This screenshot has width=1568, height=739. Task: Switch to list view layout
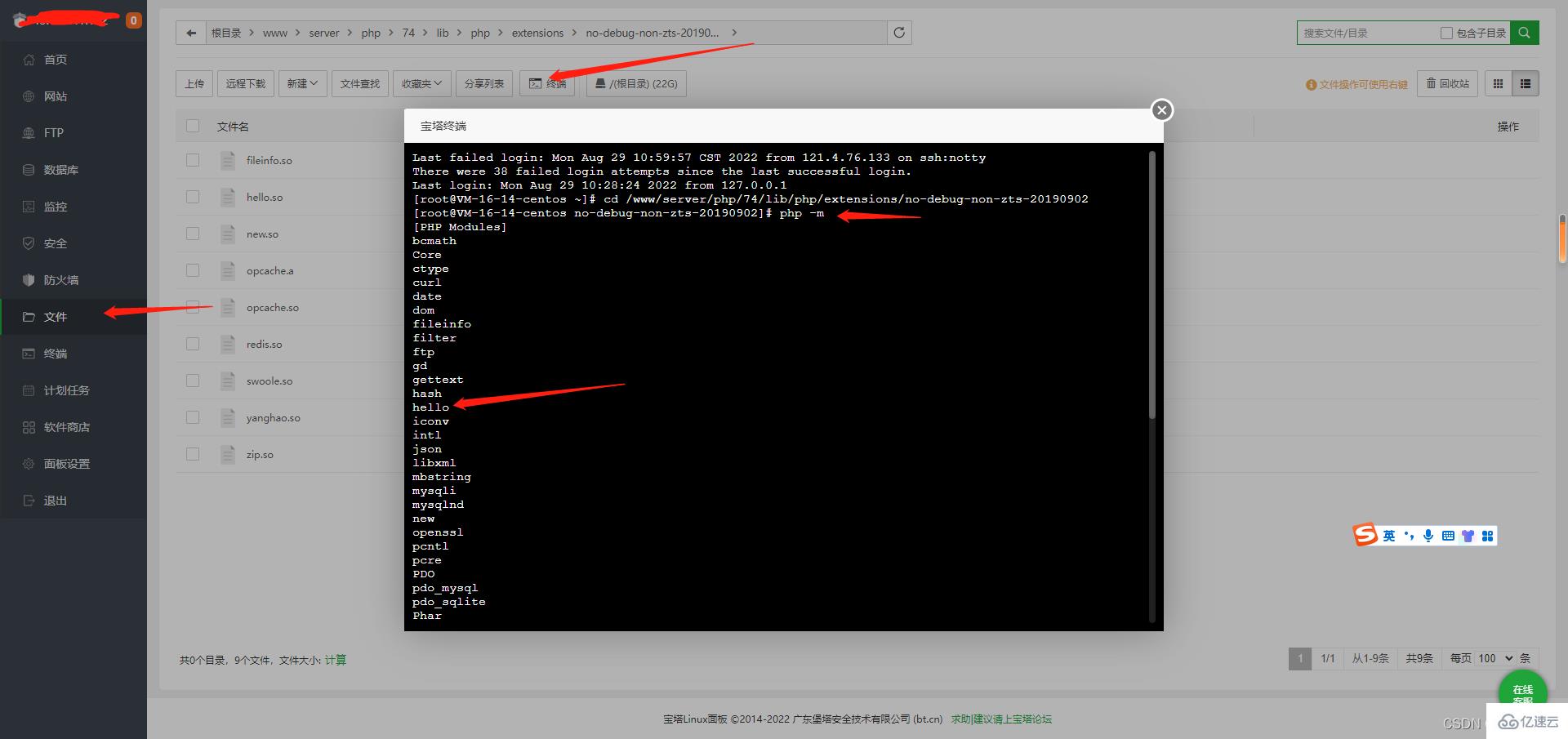[x=1526, y=83]
